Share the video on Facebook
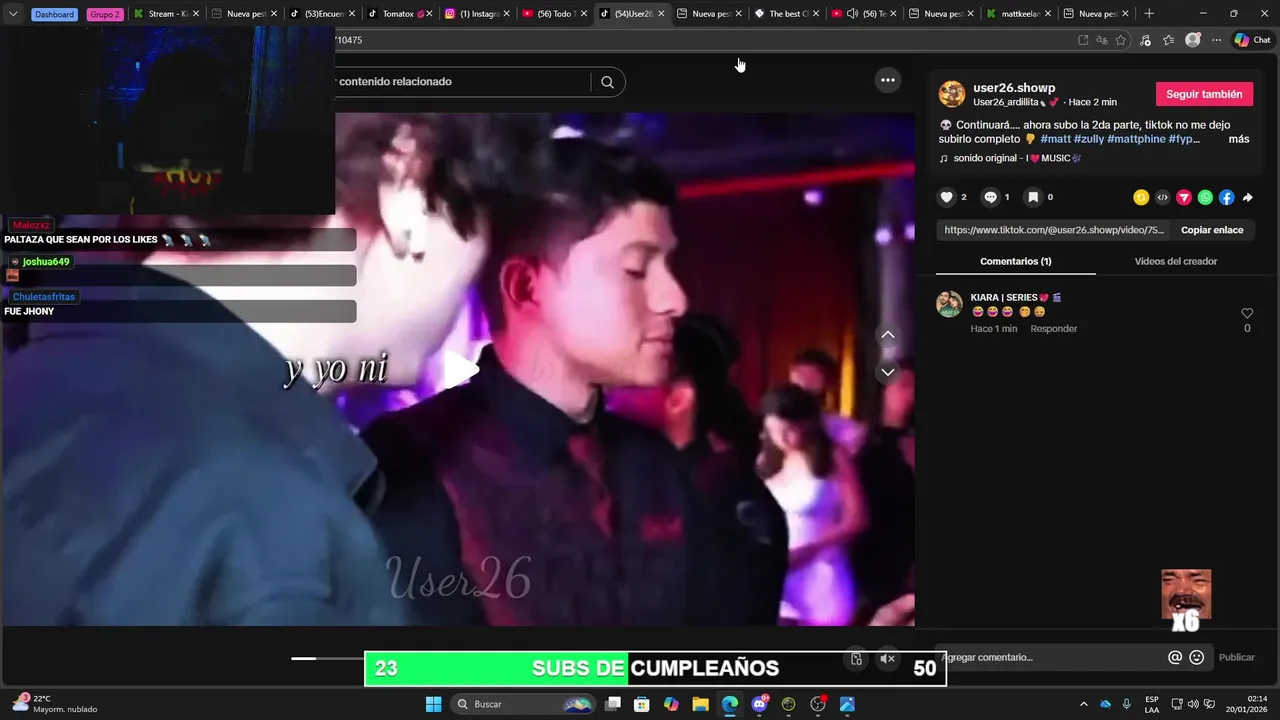This screenshot has height=720, width=1280. 1226,198
